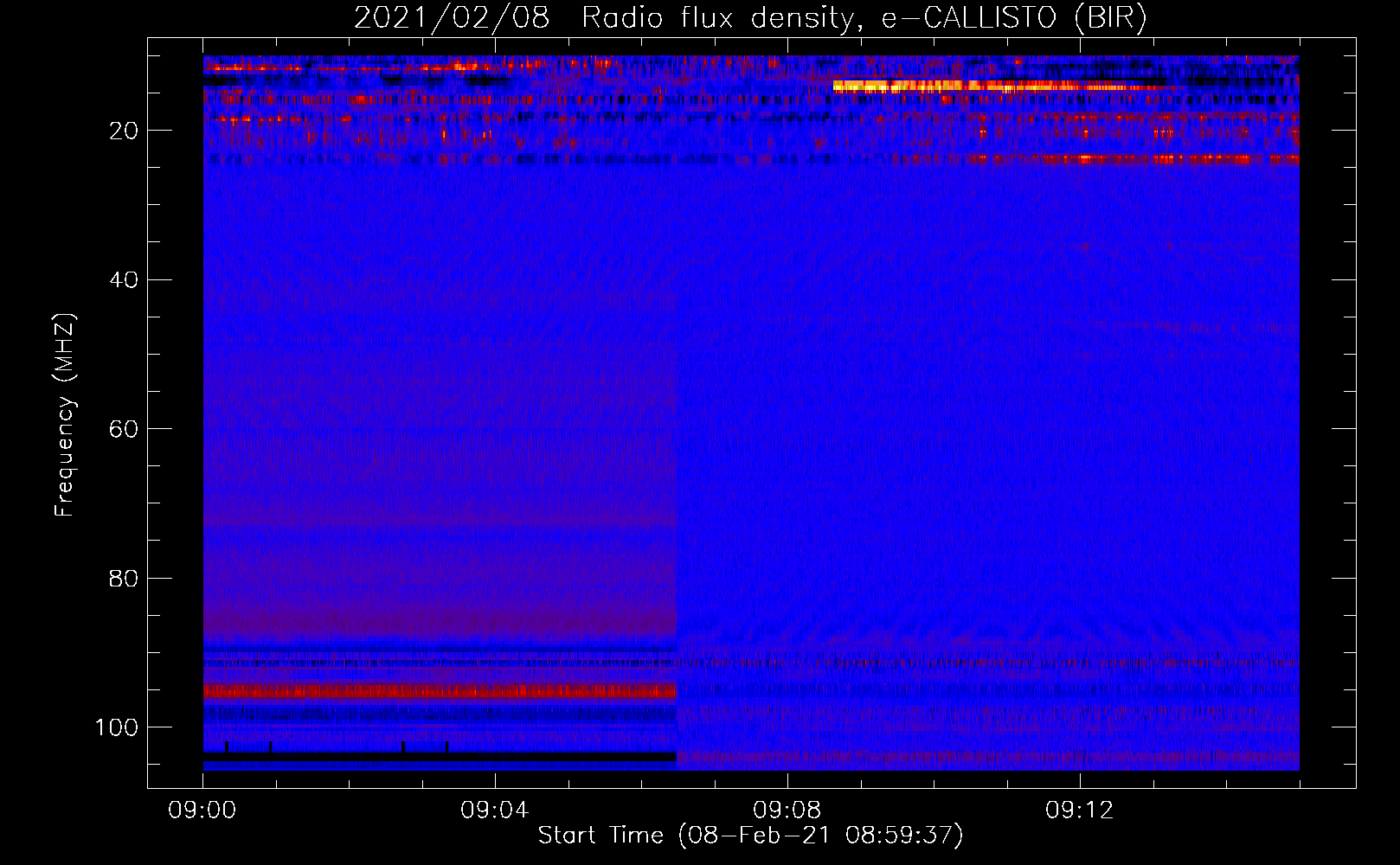This screenshot has width=1400, height=865.
Task: Click the 09:04 time tick label
Action: tap(495, 811)
